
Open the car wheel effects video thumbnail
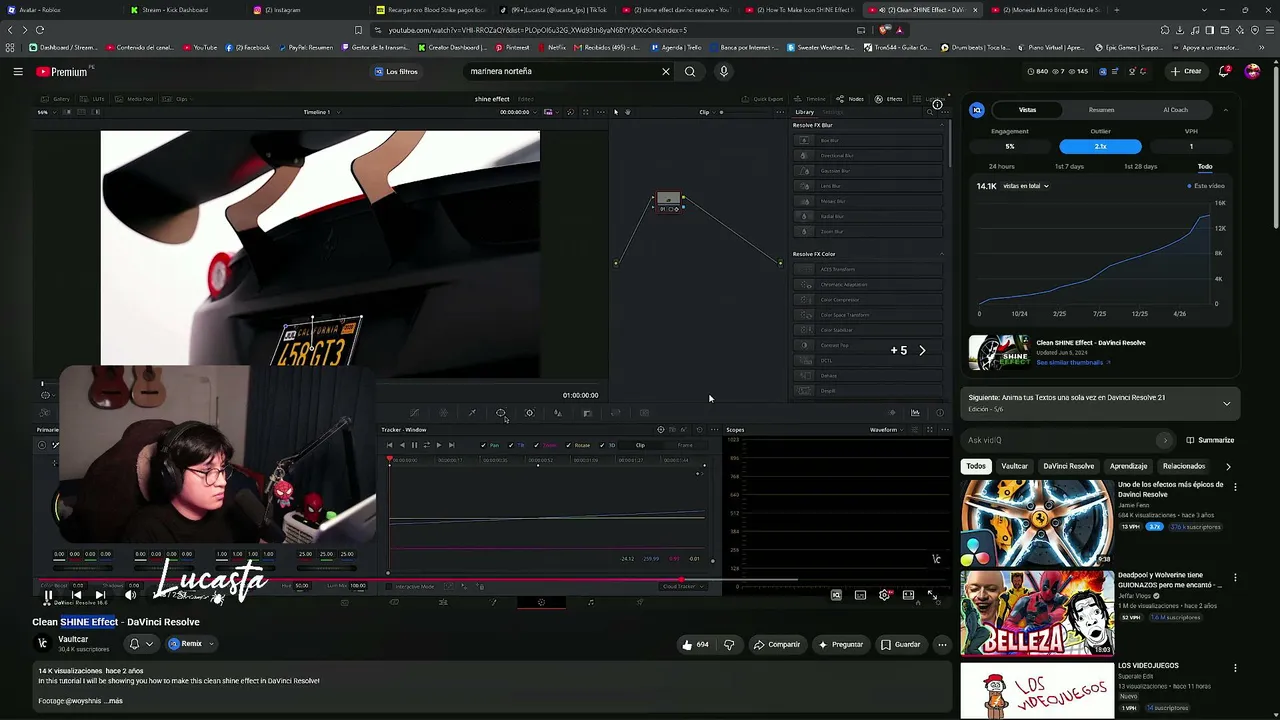(x=1037, y=523)
